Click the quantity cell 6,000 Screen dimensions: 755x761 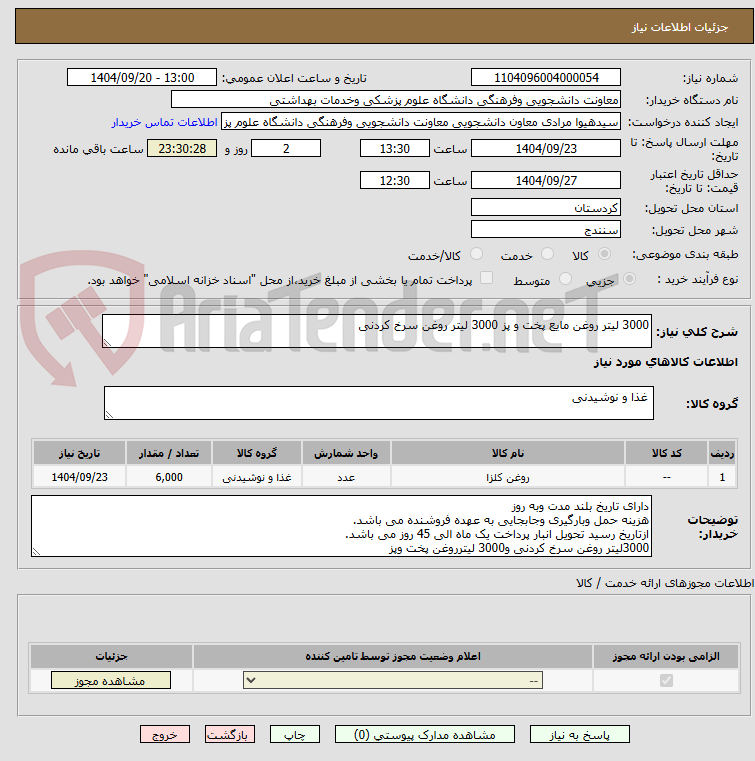(x=169, y=477)
